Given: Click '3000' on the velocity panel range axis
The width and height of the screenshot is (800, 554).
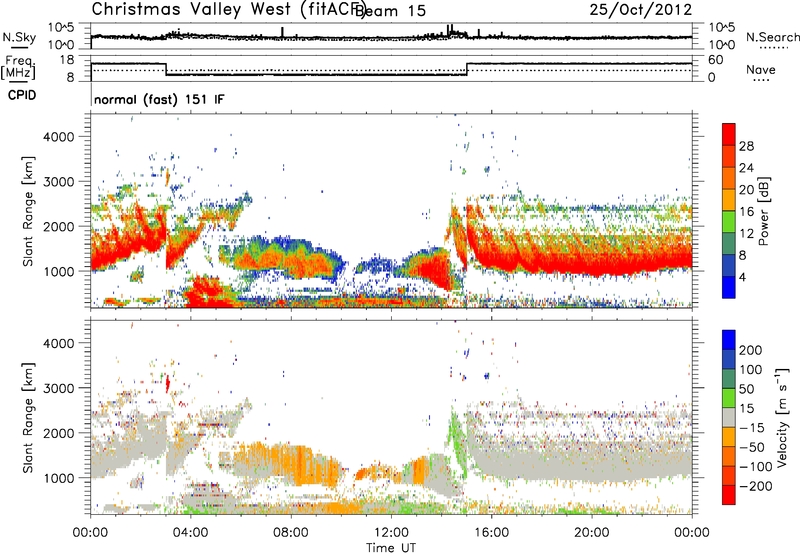Looking at the screenshot, I should tap(58, 388).
